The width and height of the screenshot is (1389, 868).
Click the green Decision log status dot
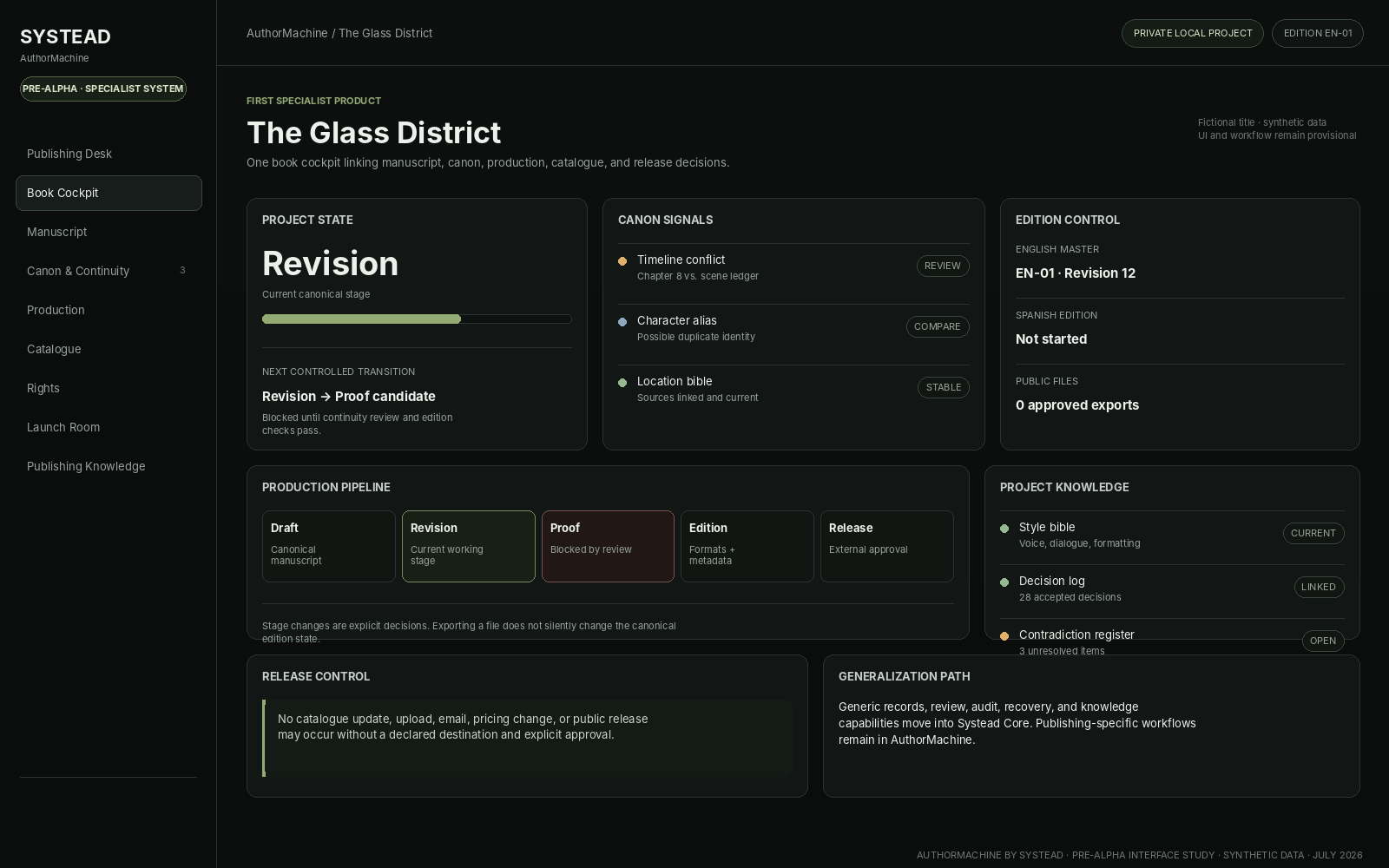pos(1004,582)
